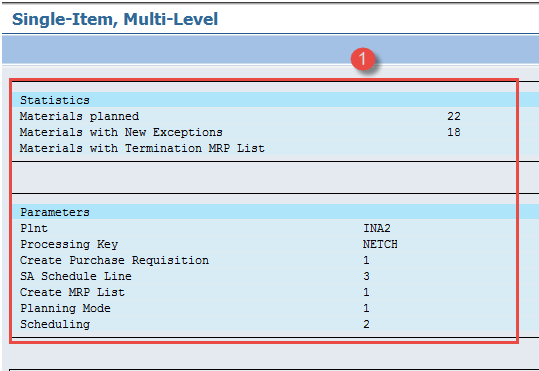Select the plant value INA2
This screenshot has width=539, height=371.
pos(377,228)
